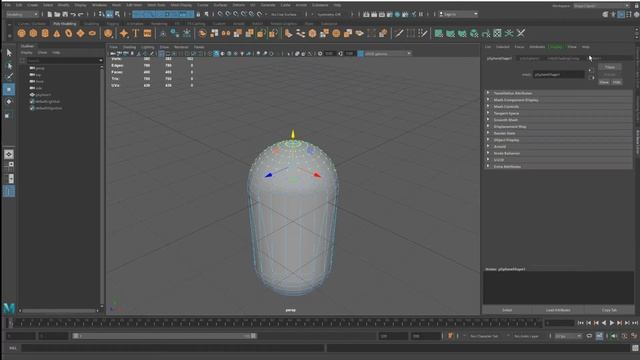Click the Open Scene folder icon
This screenshot has width=640, height=360.
tap(57, 14)
